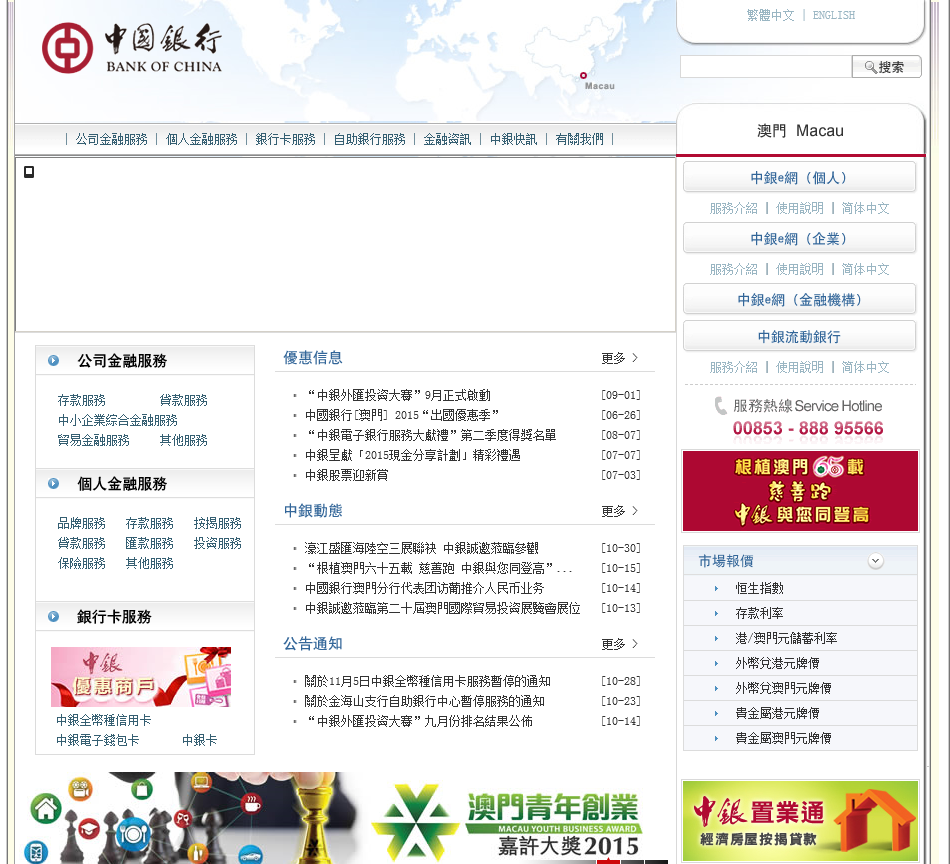Open 中銀e網（企業）login button
Screen dimensions: 950x864
(x=799, y=238)
